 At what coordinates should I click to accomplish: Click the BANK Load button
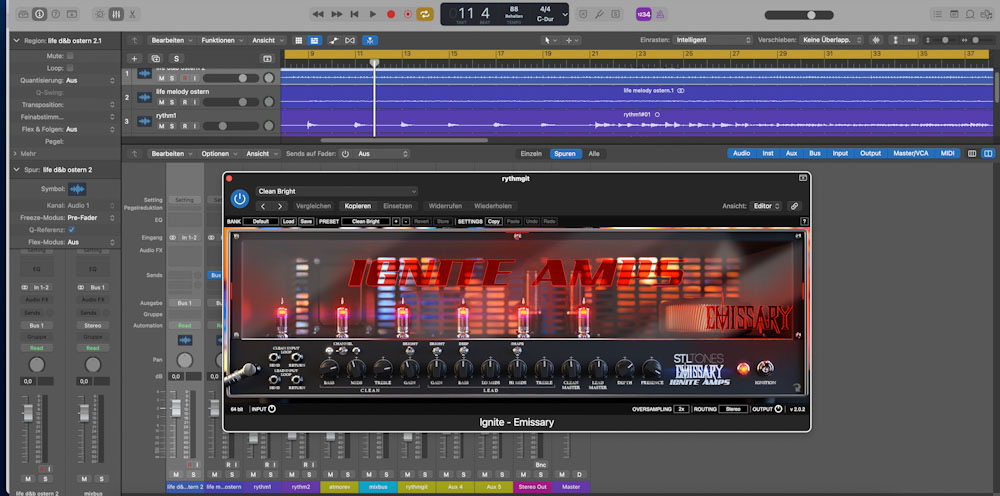288,221
